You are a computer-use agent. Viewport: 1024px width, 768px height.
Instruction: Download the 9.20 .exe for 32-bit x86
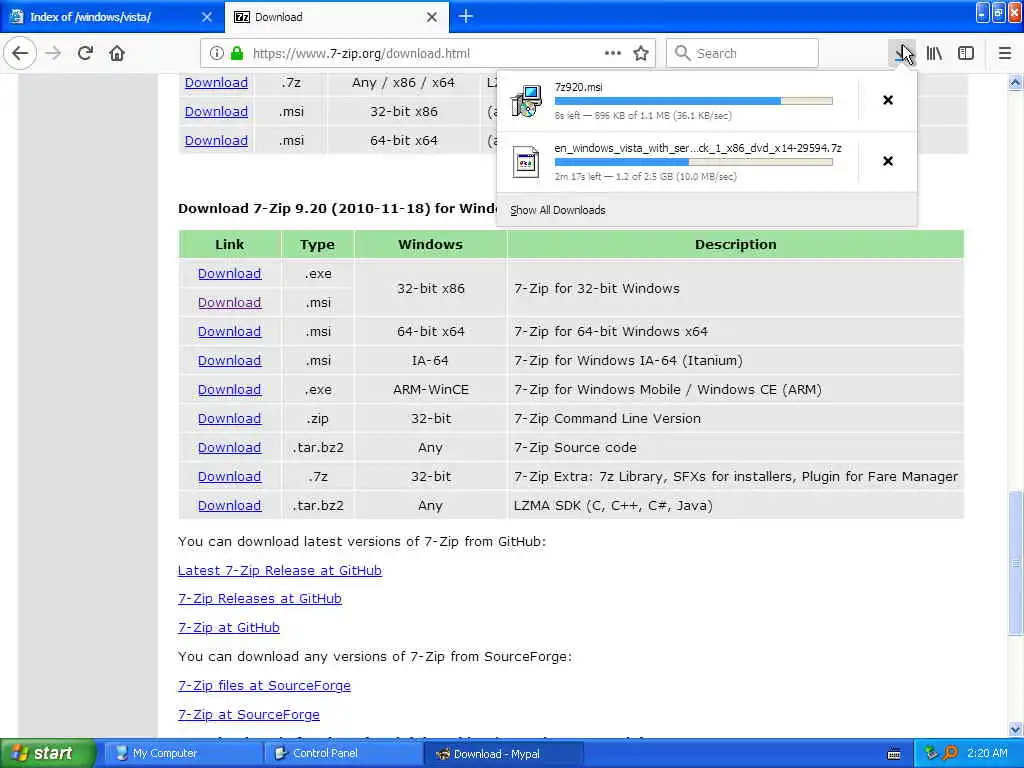229,274
